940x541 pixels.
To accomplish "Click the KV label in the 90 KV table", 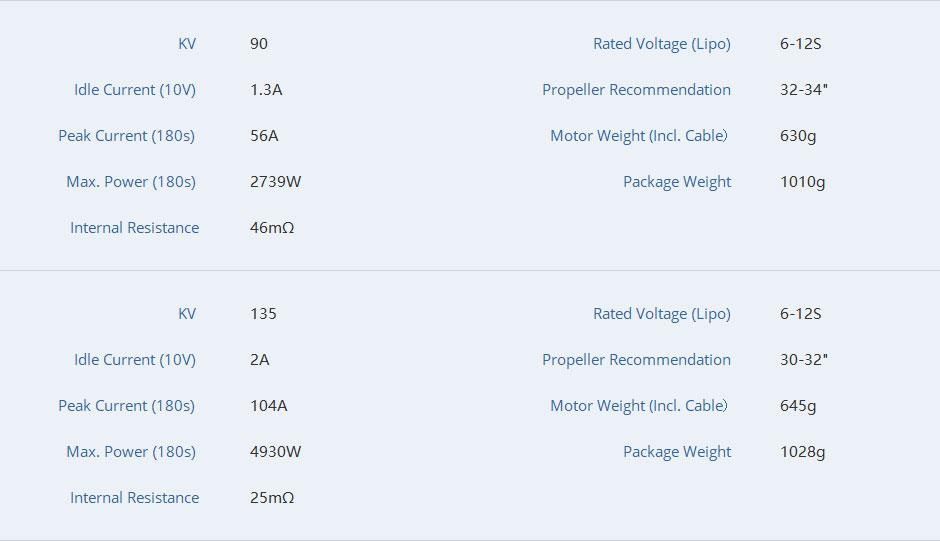I will tap(187, 44).
